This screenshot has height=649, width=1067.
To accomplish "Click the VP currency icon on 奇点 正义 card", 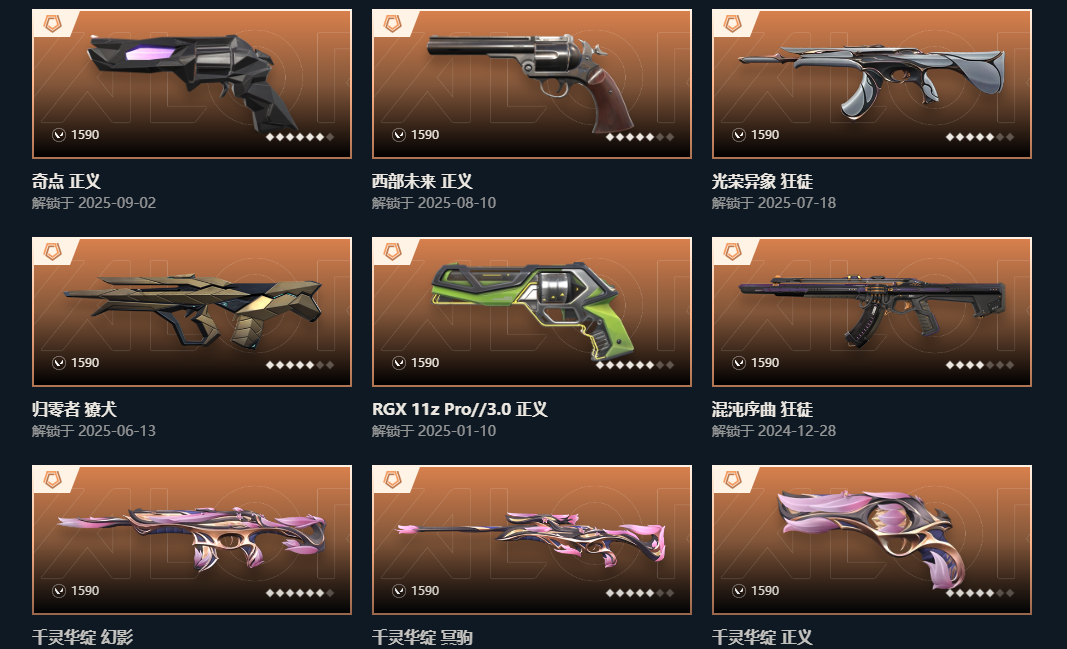I will pos(59,135).
